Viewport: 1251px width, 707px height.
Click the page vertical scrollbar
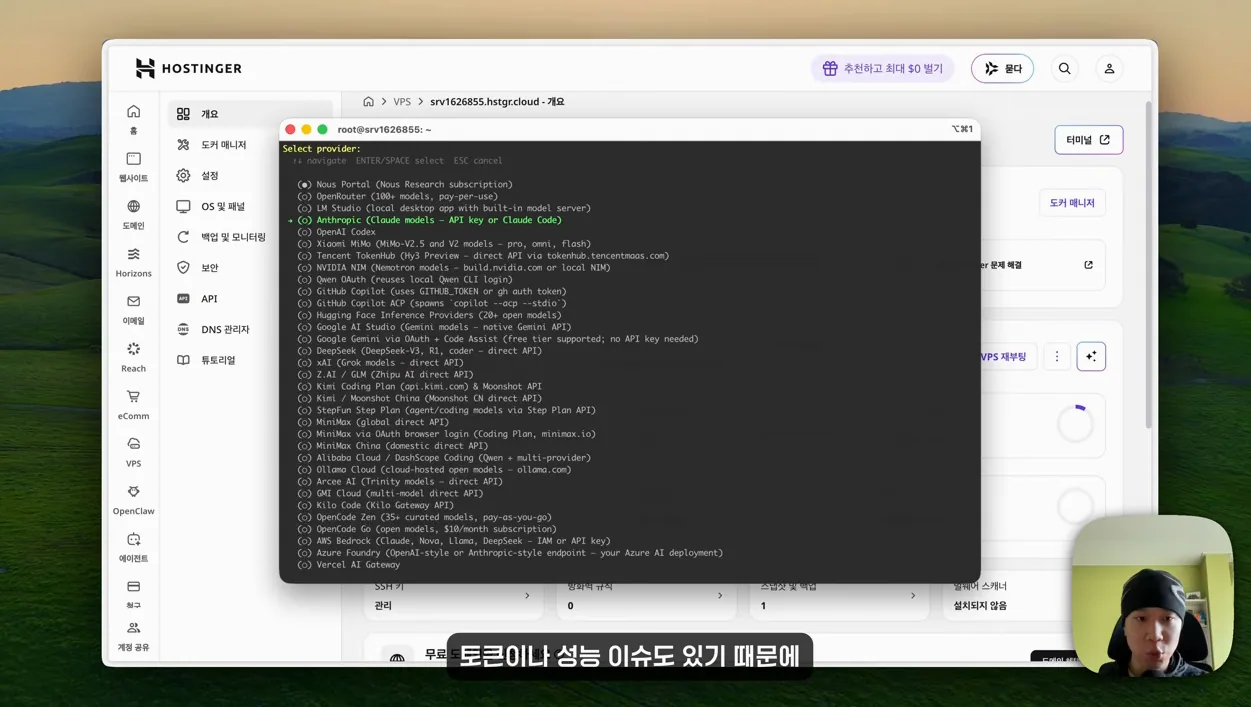click(x=1150, y=265)
